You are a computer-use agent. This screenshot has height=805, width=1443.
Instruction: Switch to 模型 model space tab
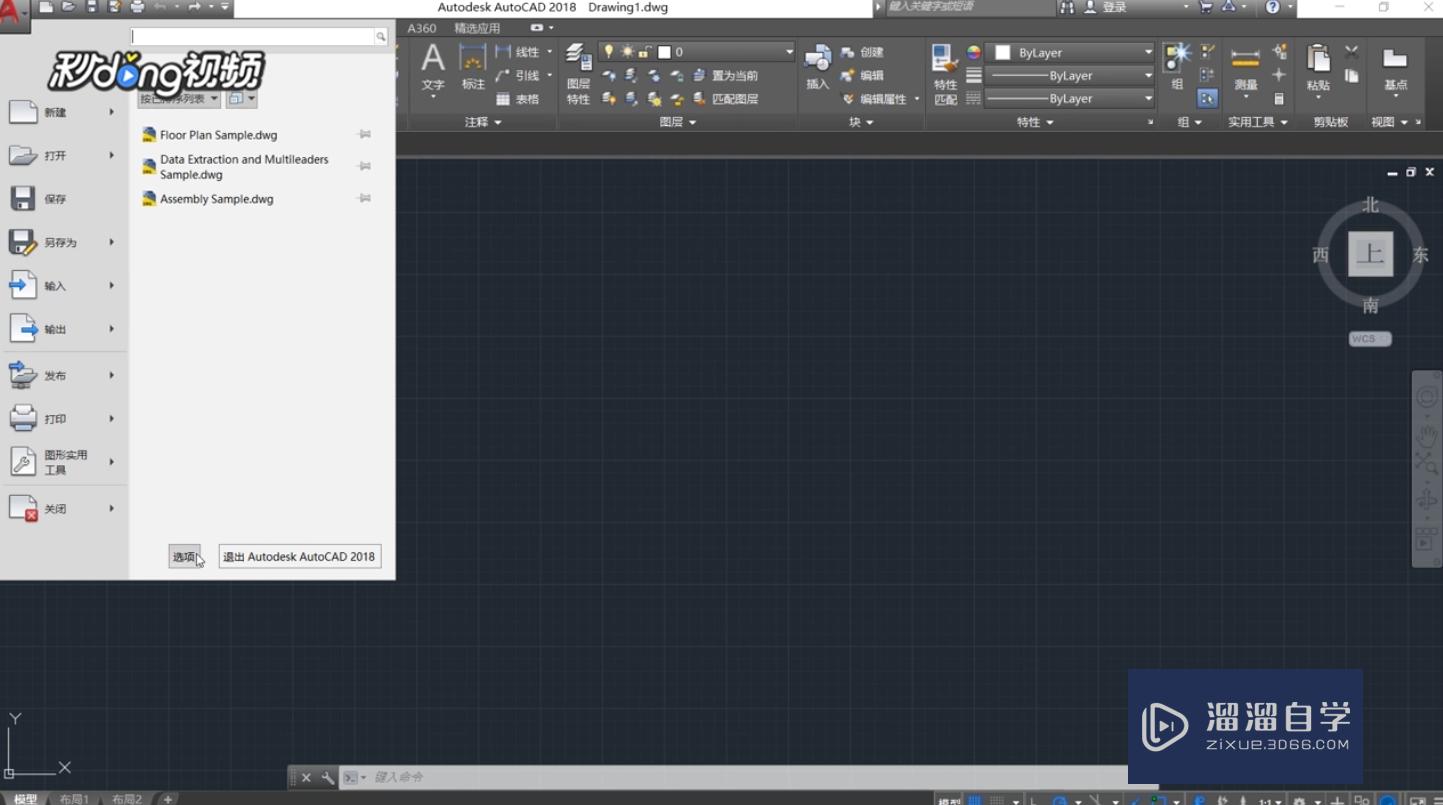25,799
